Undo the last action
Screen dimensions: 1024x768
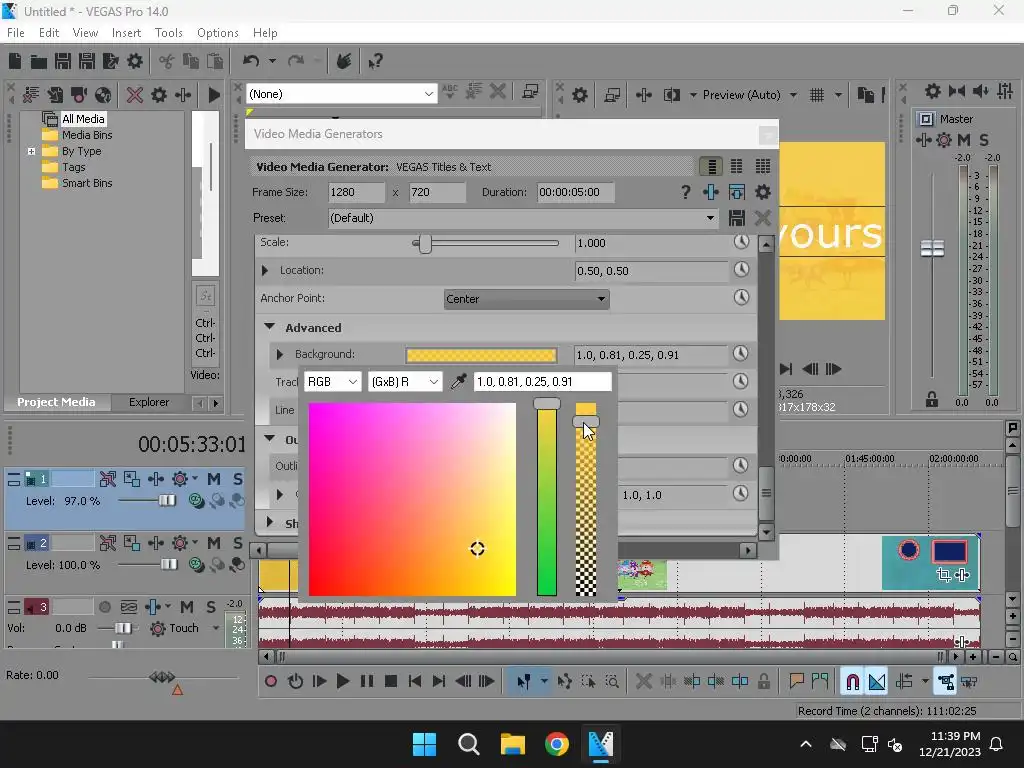click(x=251, y=61)
